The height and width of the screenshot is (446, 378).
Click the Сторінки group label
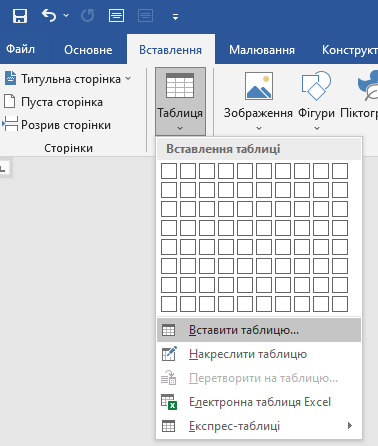tap(68, 148)
